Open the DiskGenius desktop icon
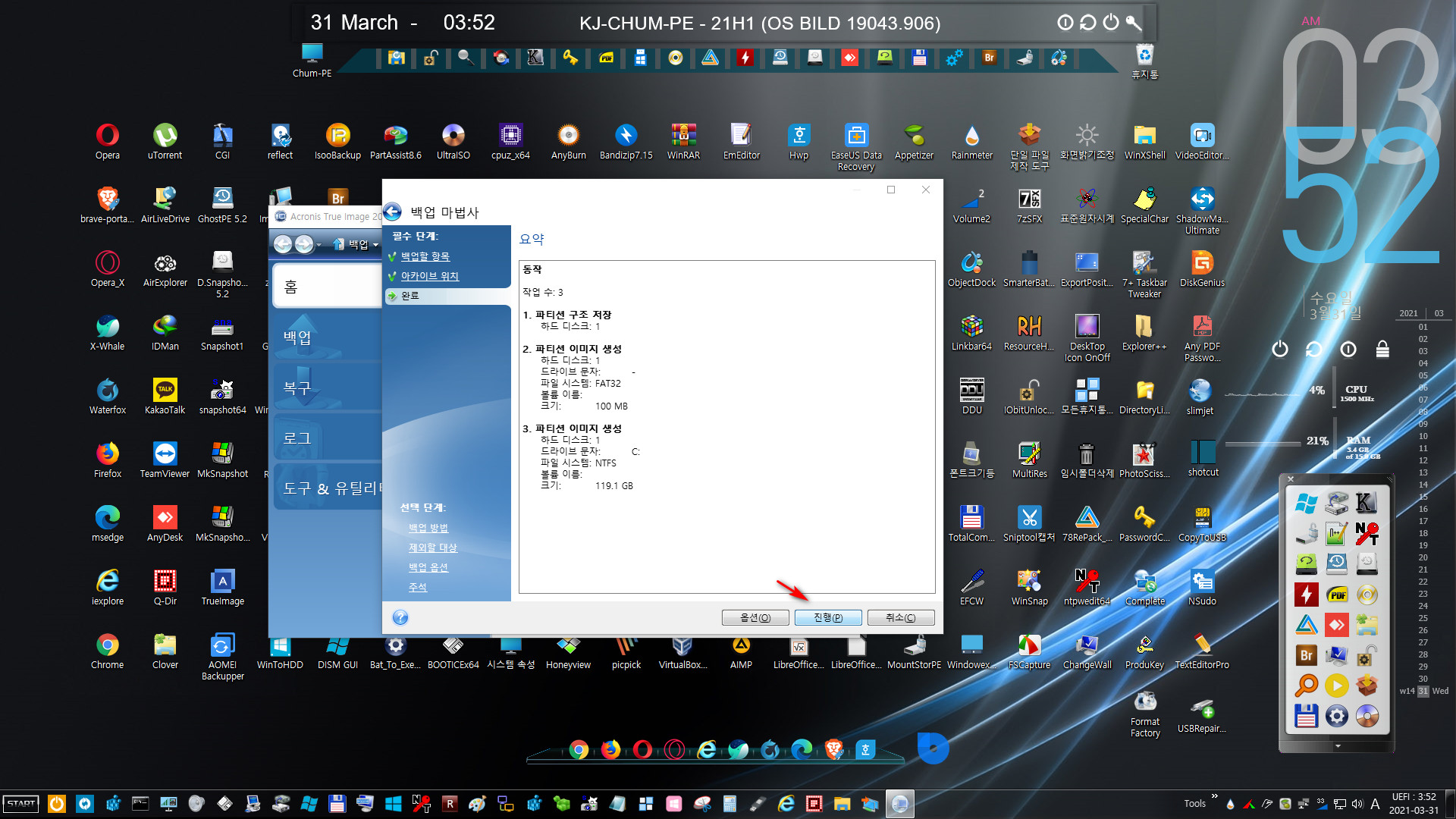 1202,268
